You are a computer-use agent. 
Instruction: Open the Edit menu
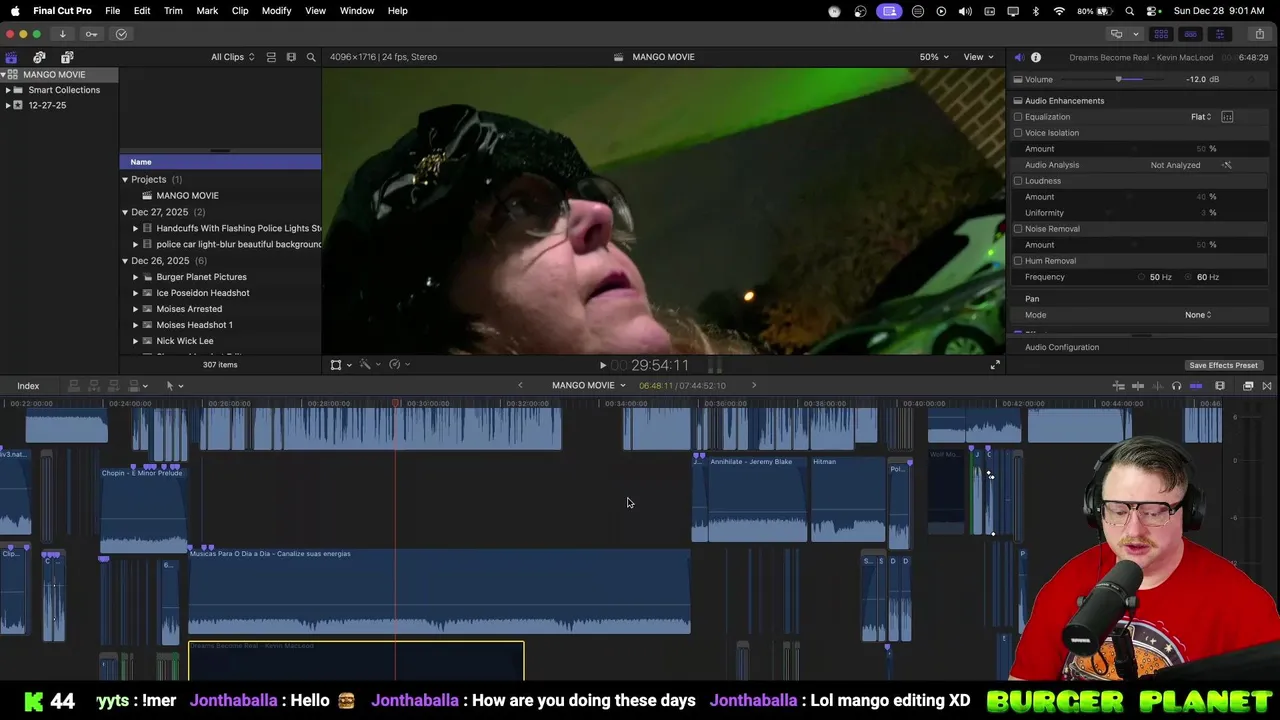tap(142, 11)
